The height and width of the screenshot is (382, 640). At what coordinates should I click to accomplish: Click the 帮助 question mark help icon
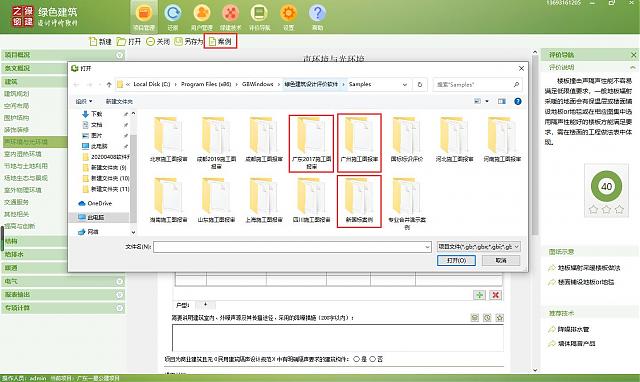click(317, 17)
